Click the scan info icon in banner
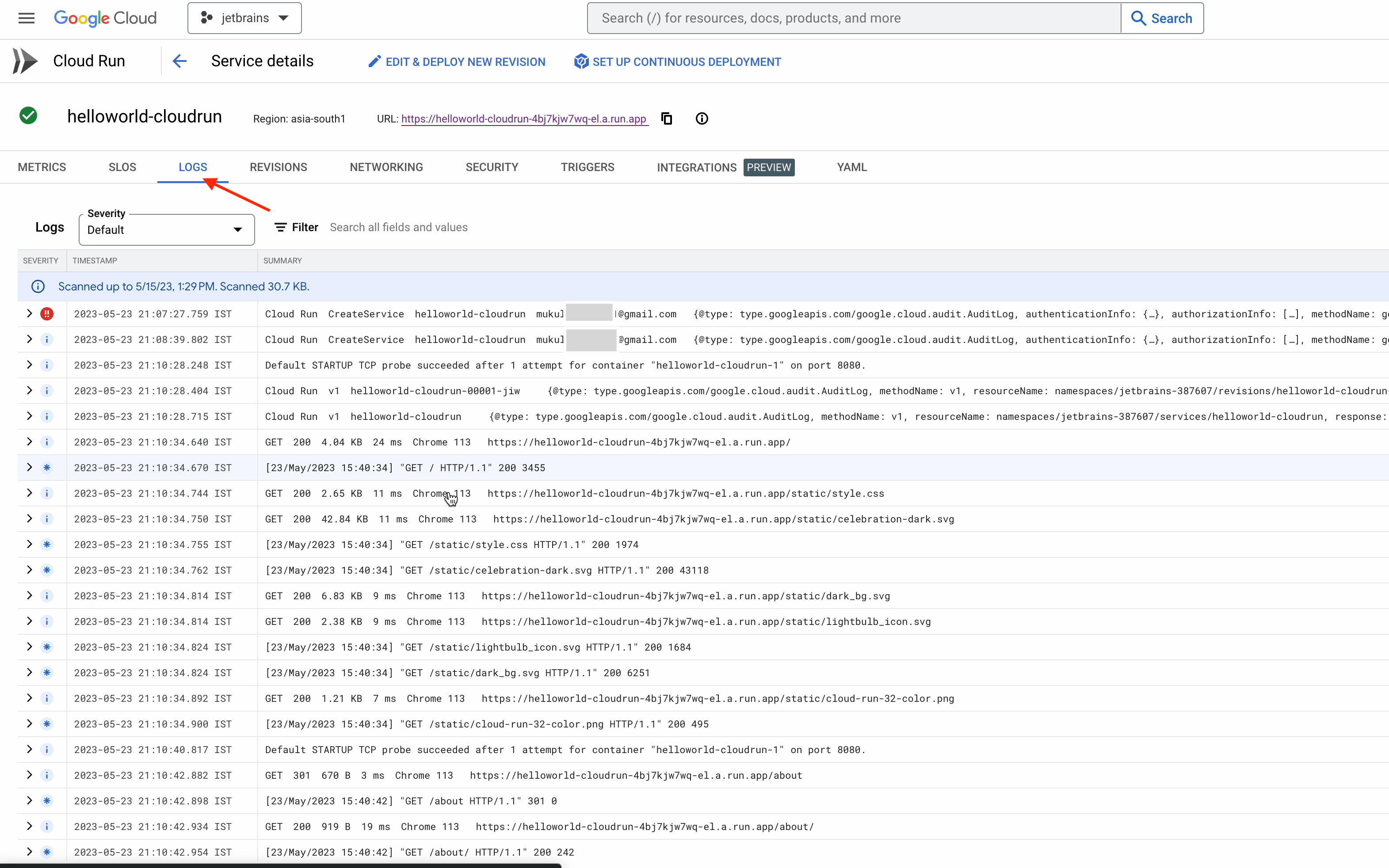The height and width of the screenshot is (868, 1389). click(38, 286)
